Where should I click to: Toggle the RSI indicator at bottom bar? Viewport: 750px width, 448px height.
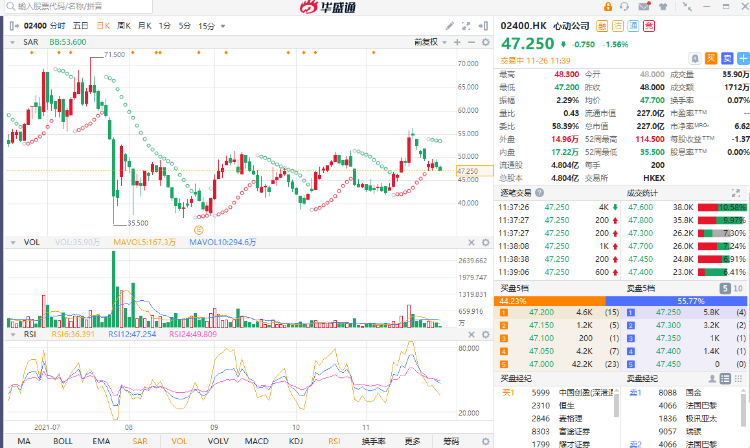pos(333,441)
